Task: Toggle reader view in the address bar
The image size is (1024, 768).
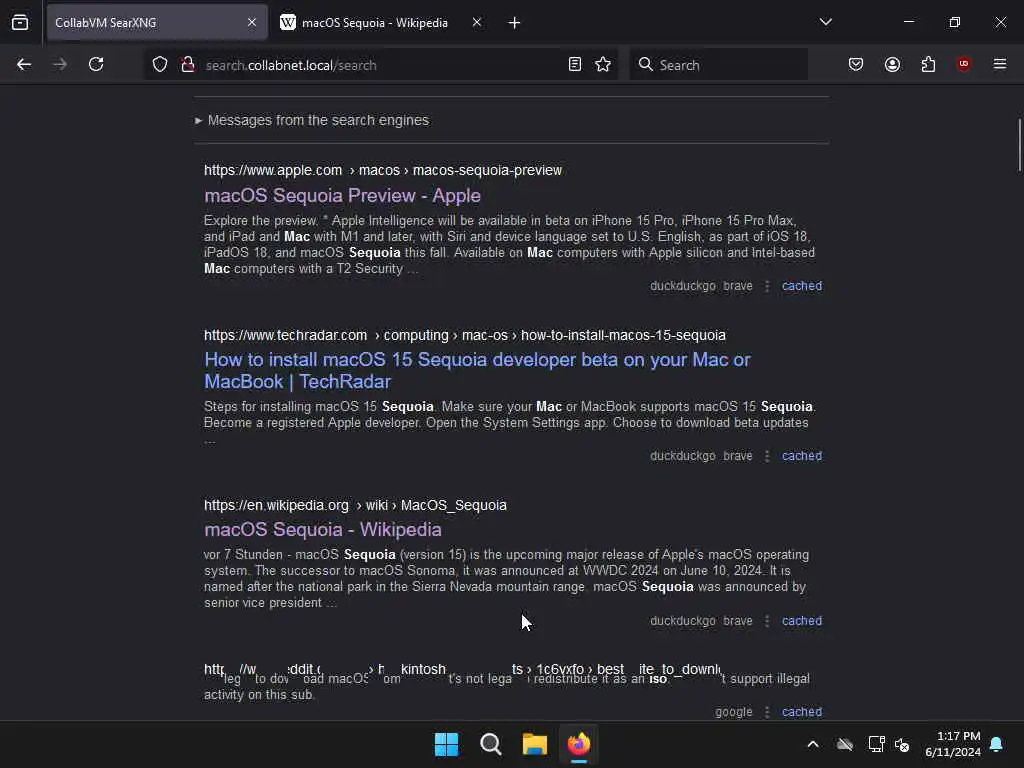Action: (x=575, y=64)
